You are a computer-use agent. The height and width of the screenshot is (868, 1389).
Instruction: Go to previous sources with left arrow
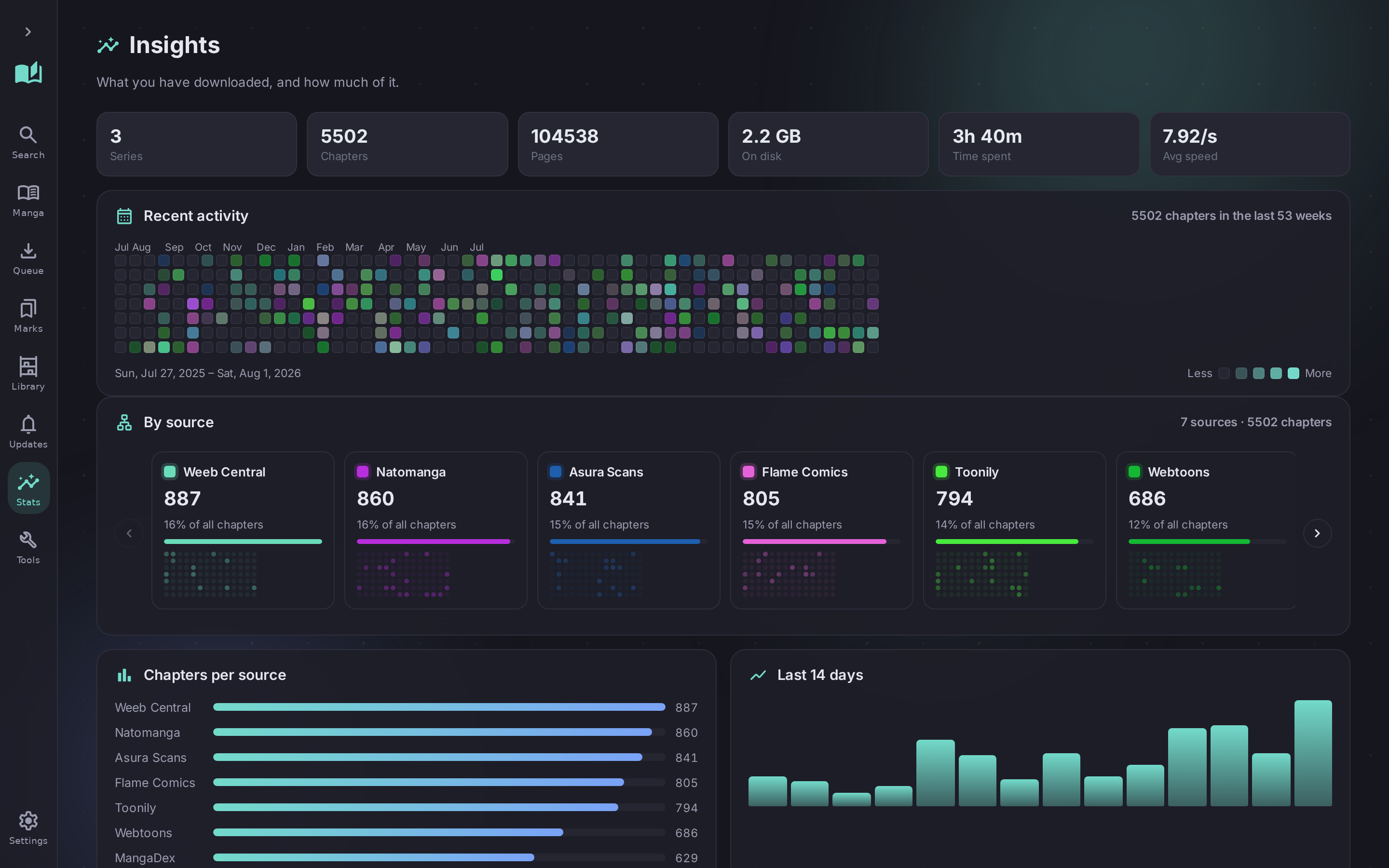(129, 533)
